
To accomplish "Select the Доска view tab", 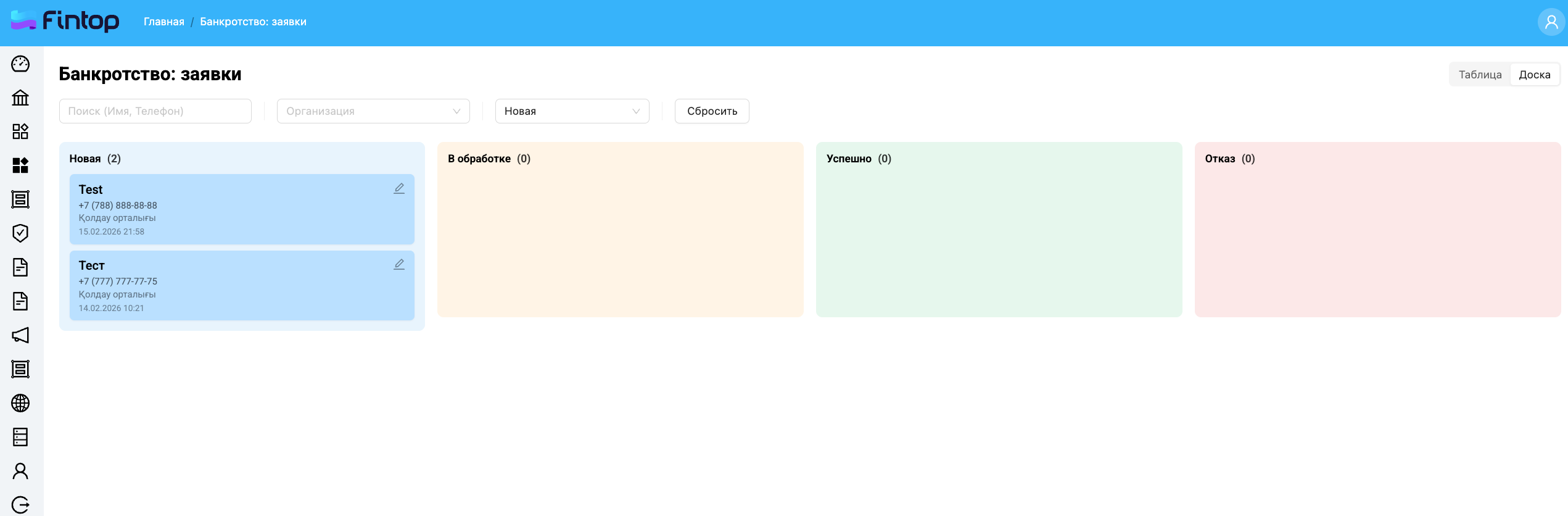I will (1535, 75).
